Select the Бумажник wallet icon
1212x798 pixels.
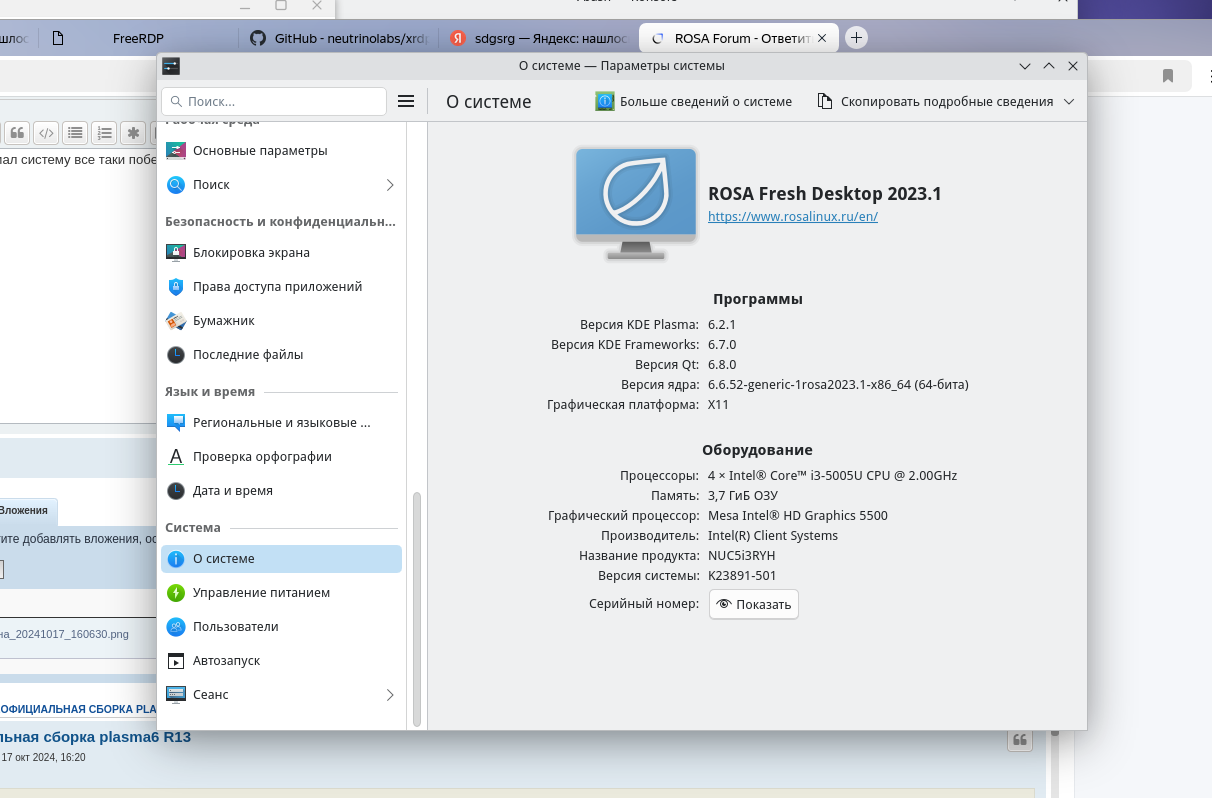(x=176, y=321)
